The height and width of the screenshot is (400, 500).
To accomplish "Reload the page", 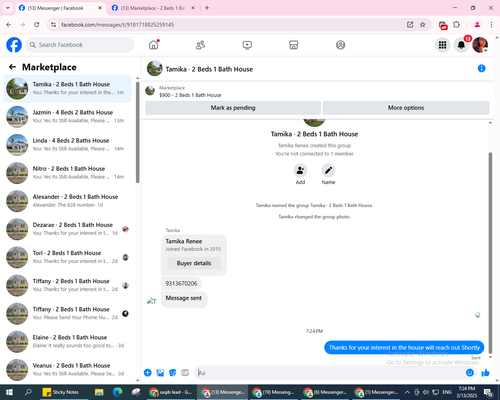I will [x=37, y=25].
